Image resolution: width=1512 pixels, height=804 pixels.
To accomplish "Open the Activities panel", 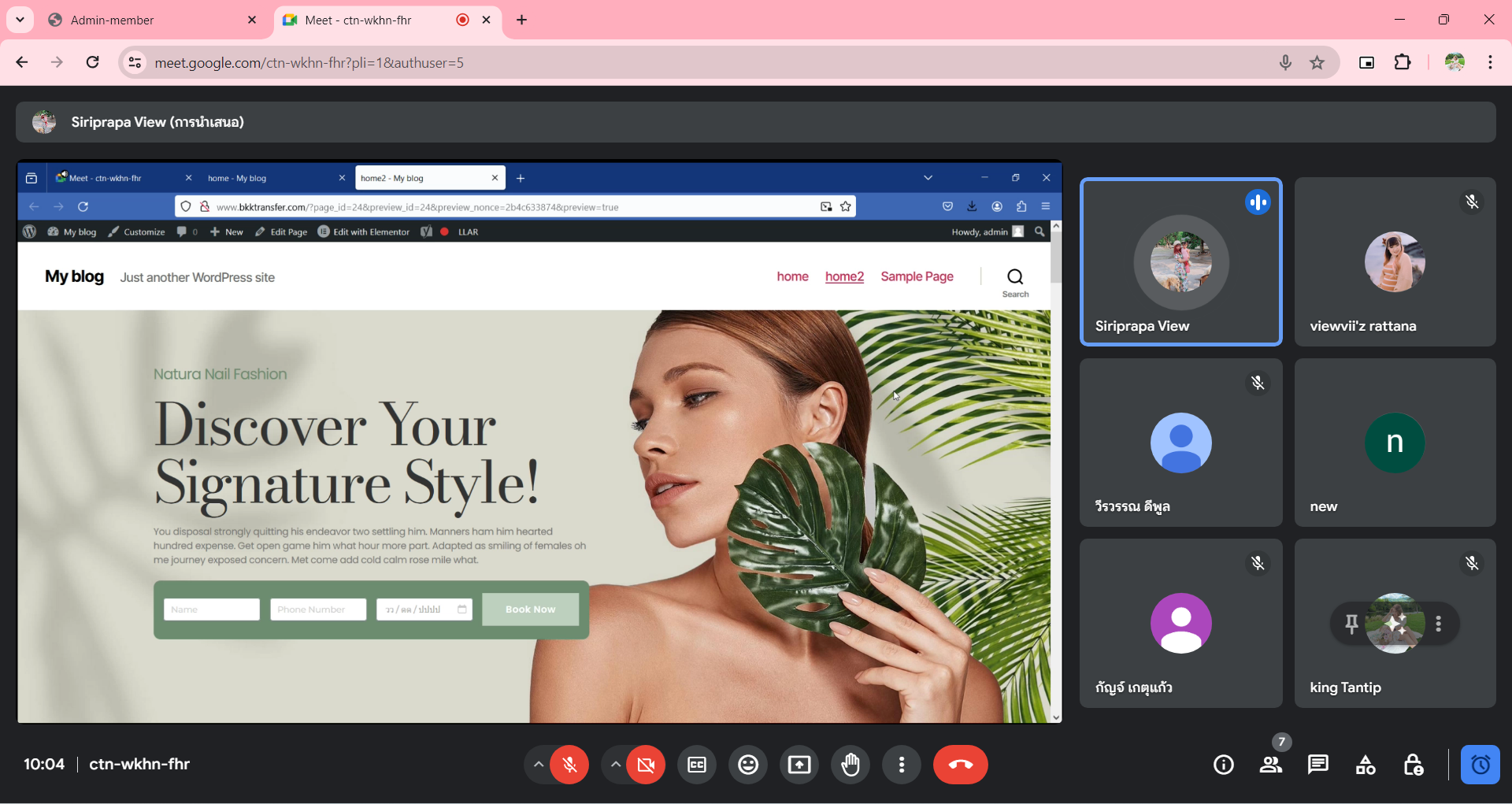I will pyautogui.click(x=1366, y=765).
